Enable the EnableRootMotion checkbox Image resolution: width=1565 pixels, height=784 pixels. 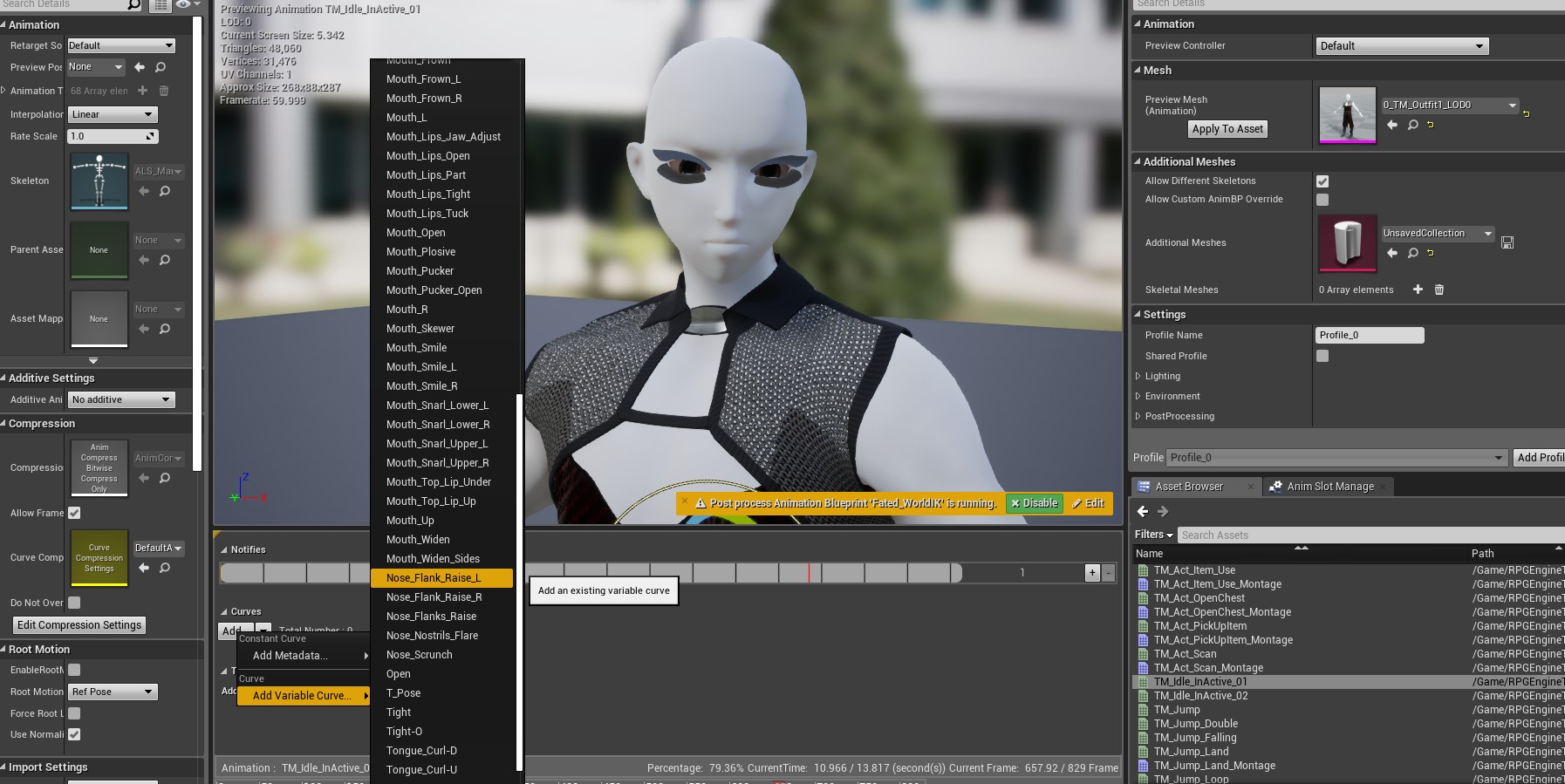coord(74,670)
